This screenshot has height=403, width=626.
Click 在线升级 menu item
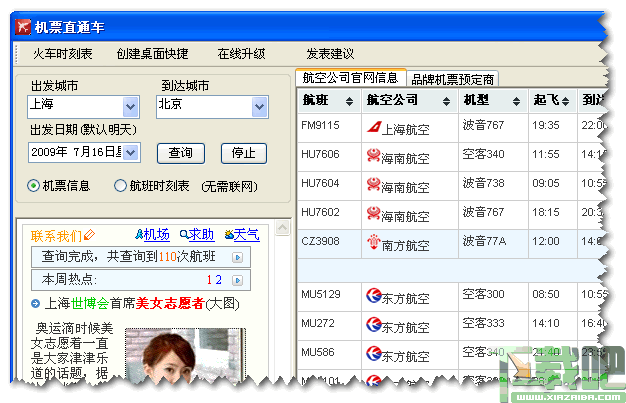point(241,54)
